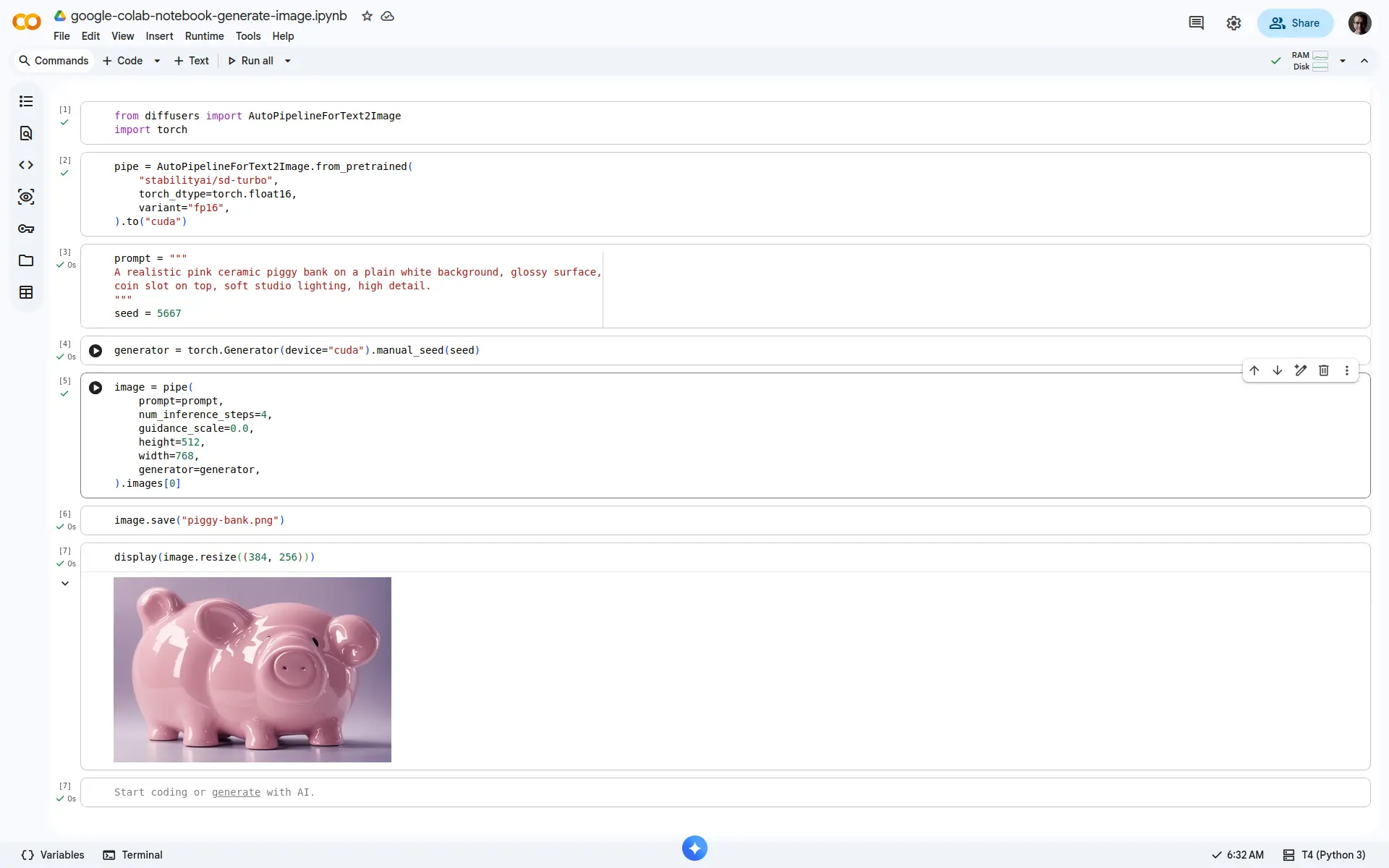Image resolution: width=1389 pixels, height=868 pixels.
Task: Click the notebook title to rename
Action: (x=208, y=16)
